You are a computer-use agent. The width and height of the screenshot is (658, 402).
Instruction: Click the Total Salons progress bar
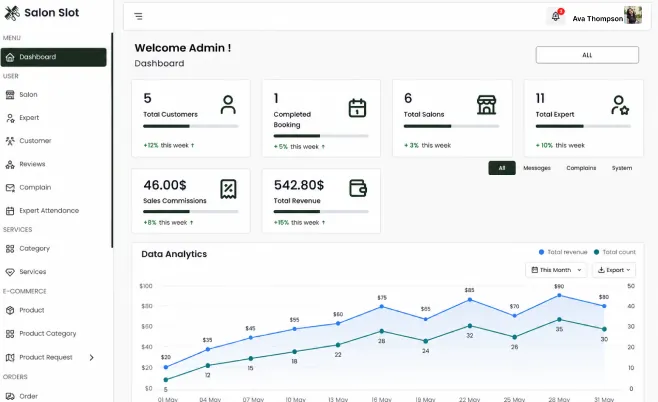452,126
